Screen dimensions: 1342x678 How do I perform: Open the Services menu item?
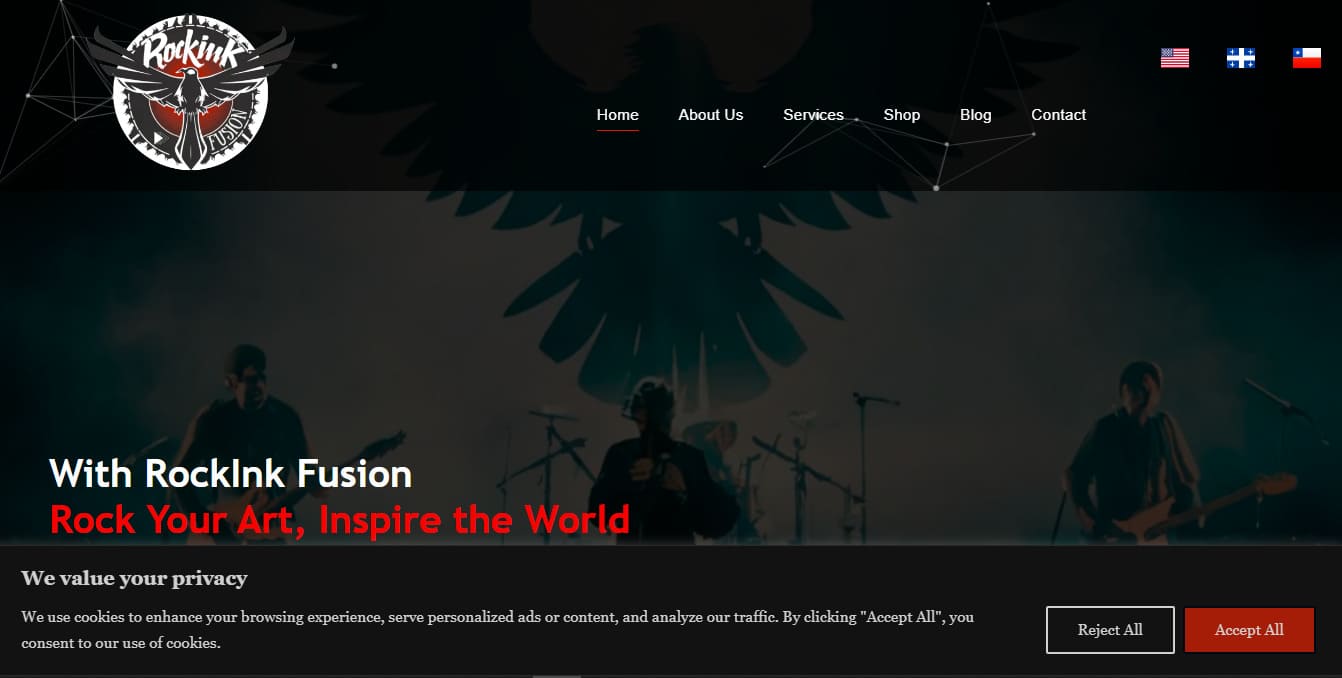pos(813,115)
